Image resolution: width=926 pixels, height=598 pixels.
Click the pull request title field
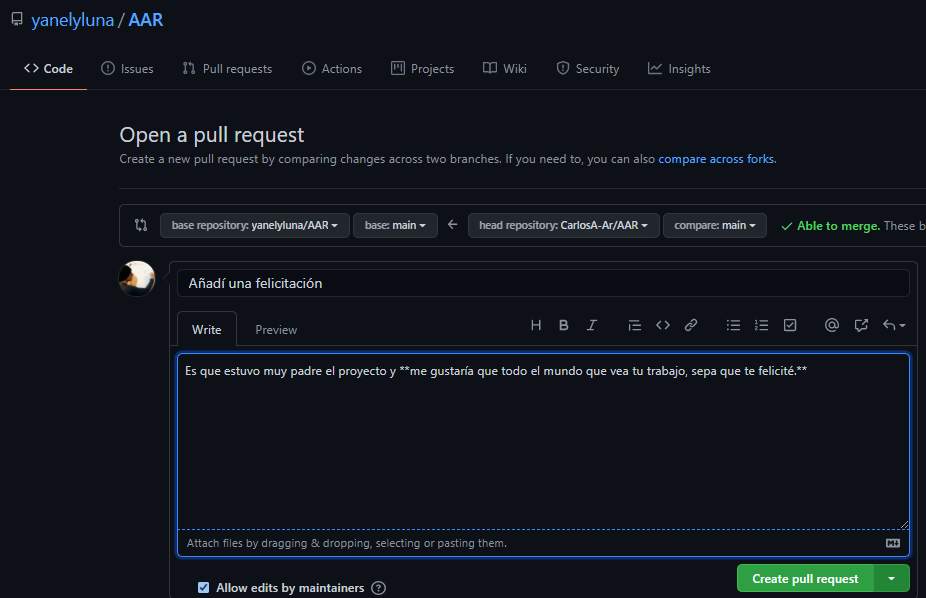pyautogui.click(x=543, y=283)
